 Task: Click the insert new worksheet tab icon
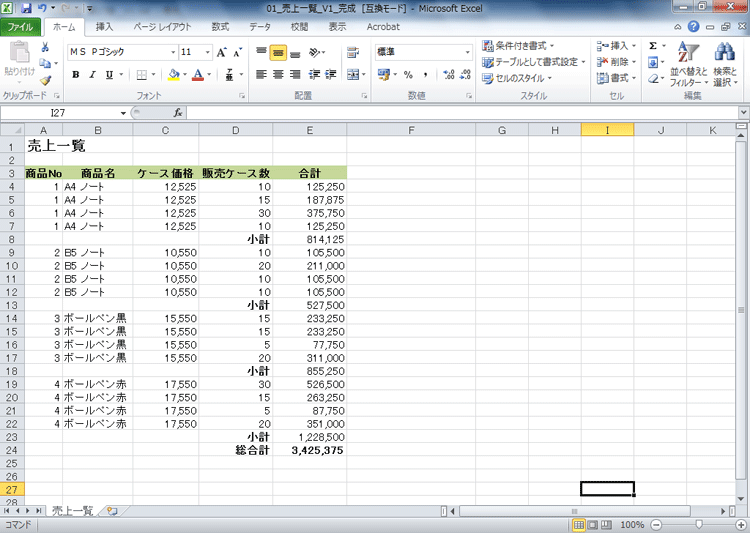[x=112, y=511]
